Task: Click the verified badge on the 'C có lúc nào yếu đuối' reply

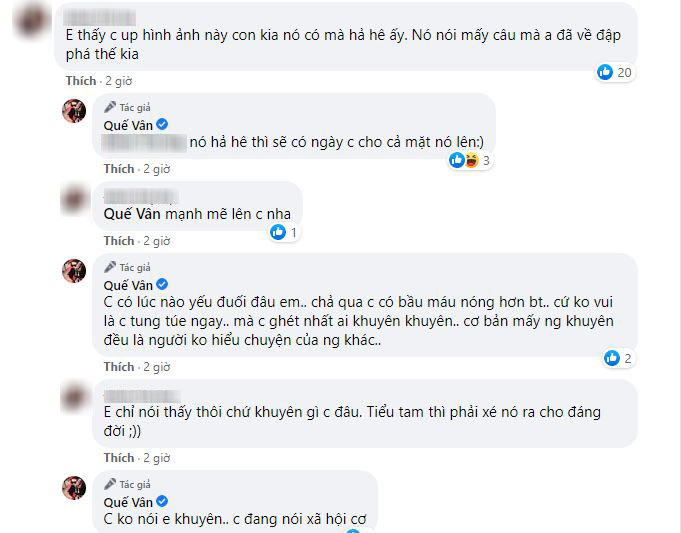Action: click(162, 285)
